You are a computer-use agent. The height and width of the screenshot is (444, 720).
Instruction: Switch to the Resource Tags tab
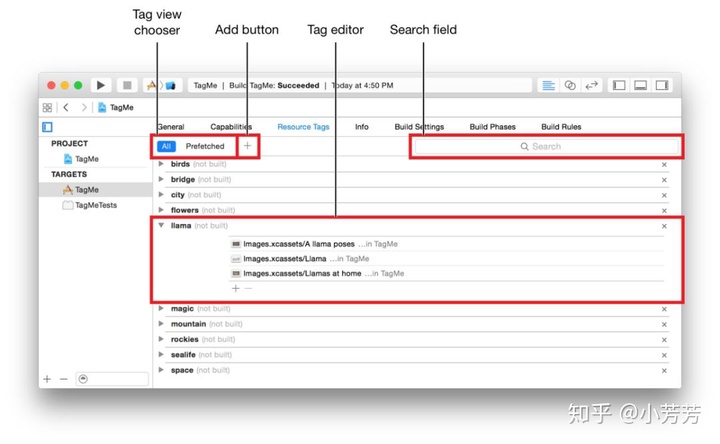303,127
